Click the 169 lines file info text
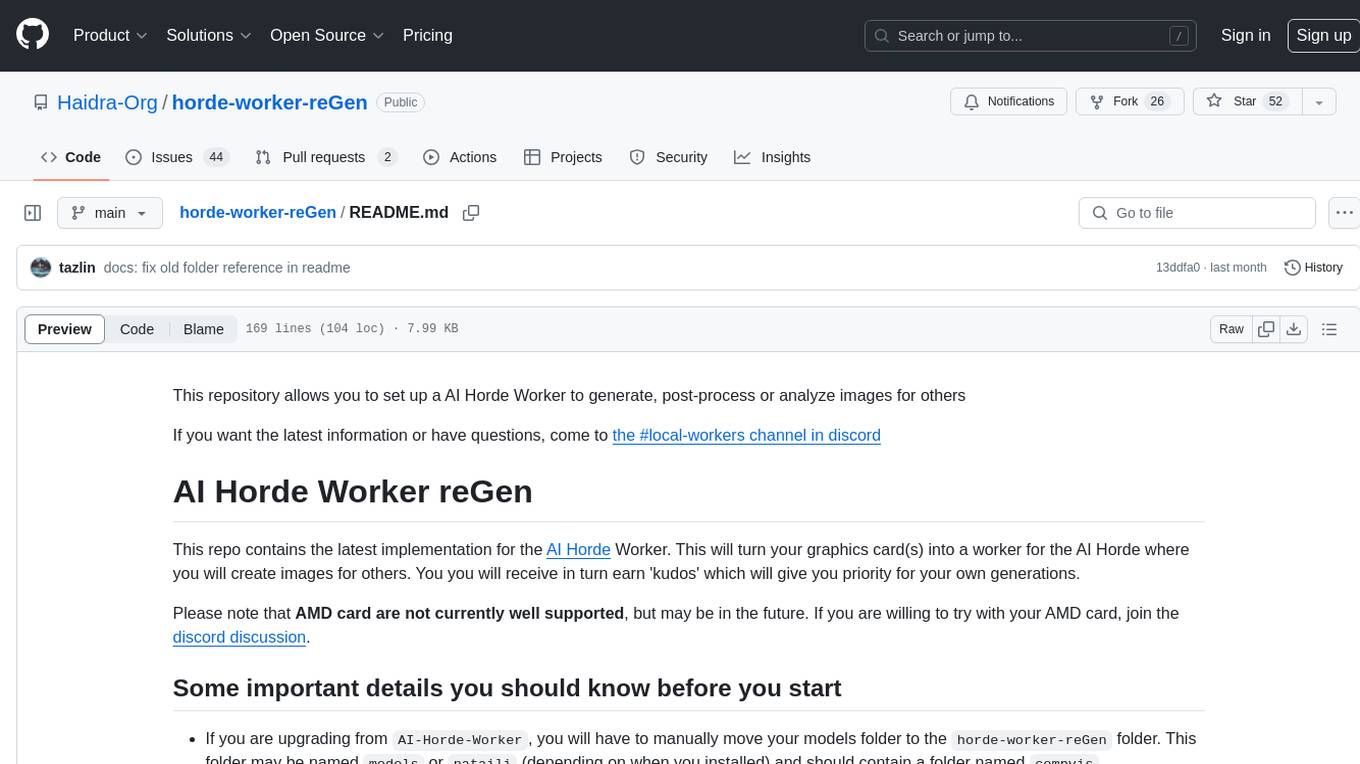Screen dimensions: 1360x764 351,329
